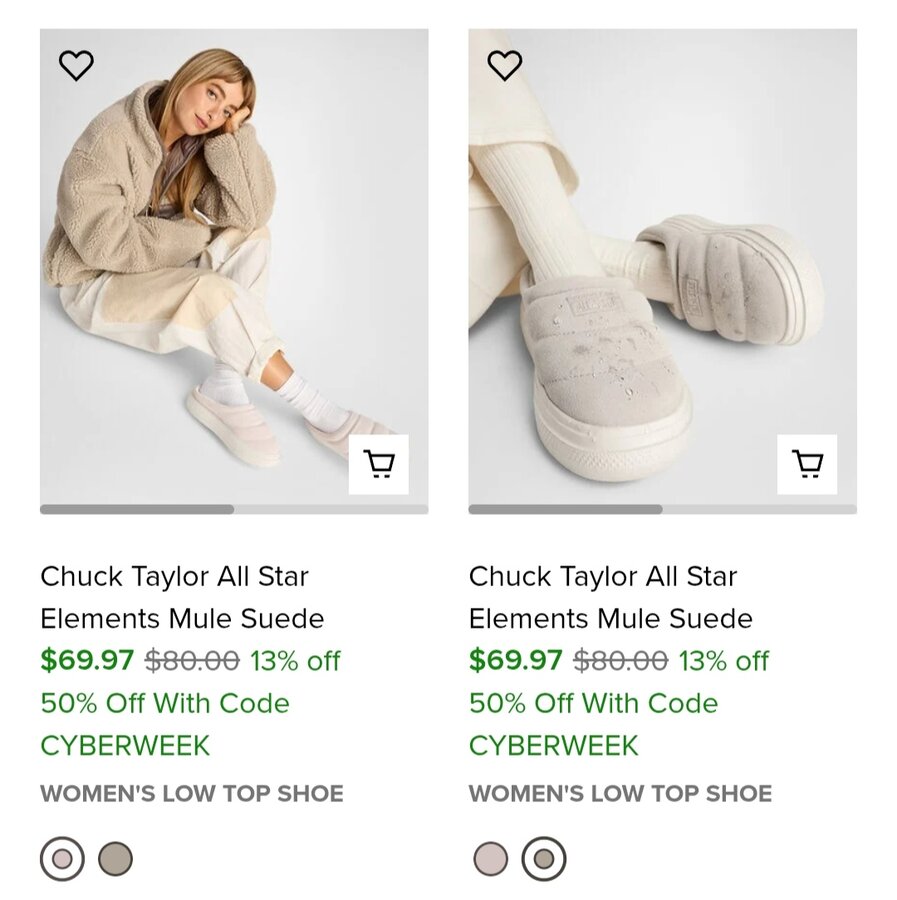Choose the pink swatch on right product
The image size is (897, 900).
coord(491,858)
